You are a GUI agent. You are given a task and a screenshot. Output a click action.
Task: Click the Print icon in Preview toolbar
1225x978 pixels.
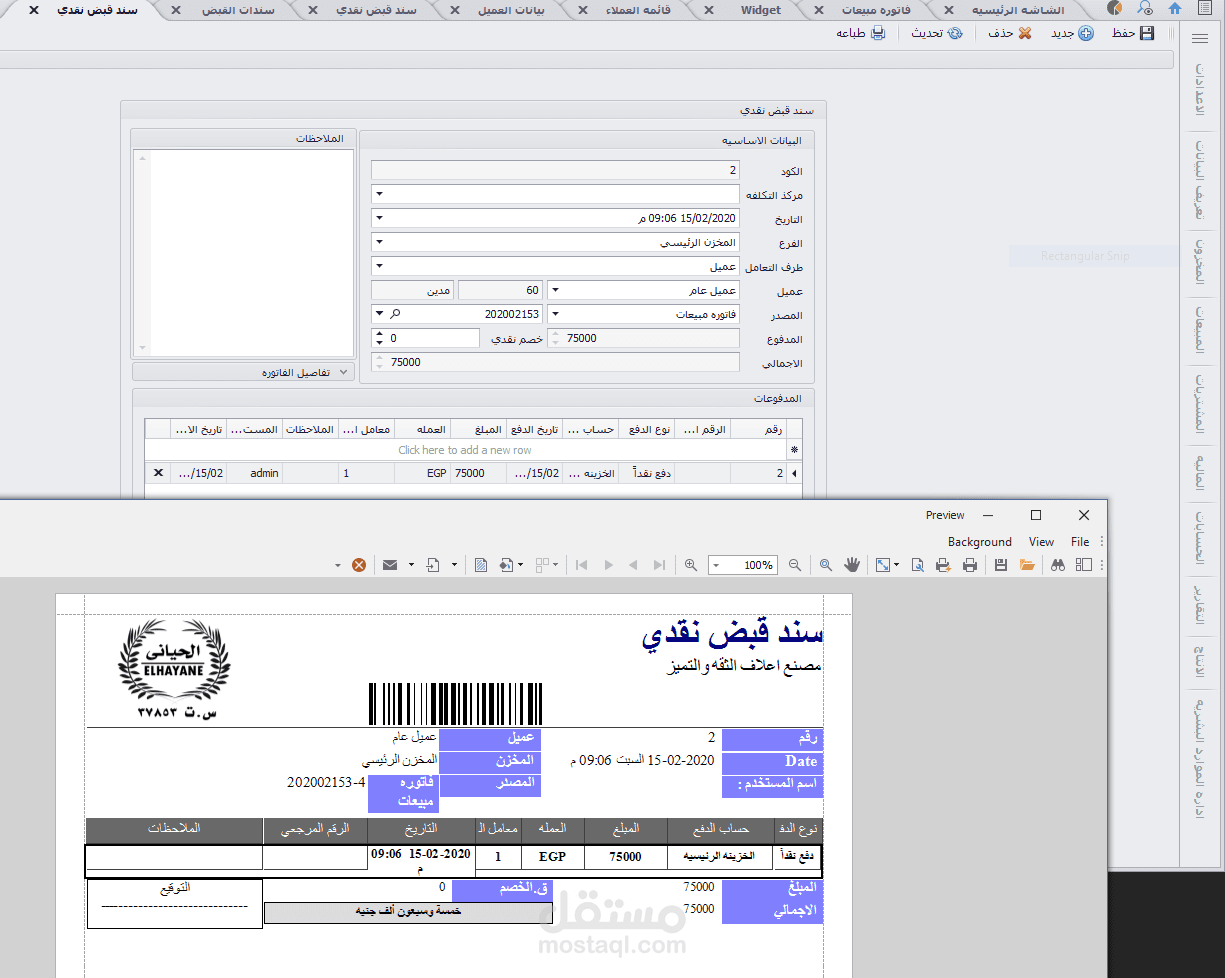pyautogui.click(x=969, y=565)
